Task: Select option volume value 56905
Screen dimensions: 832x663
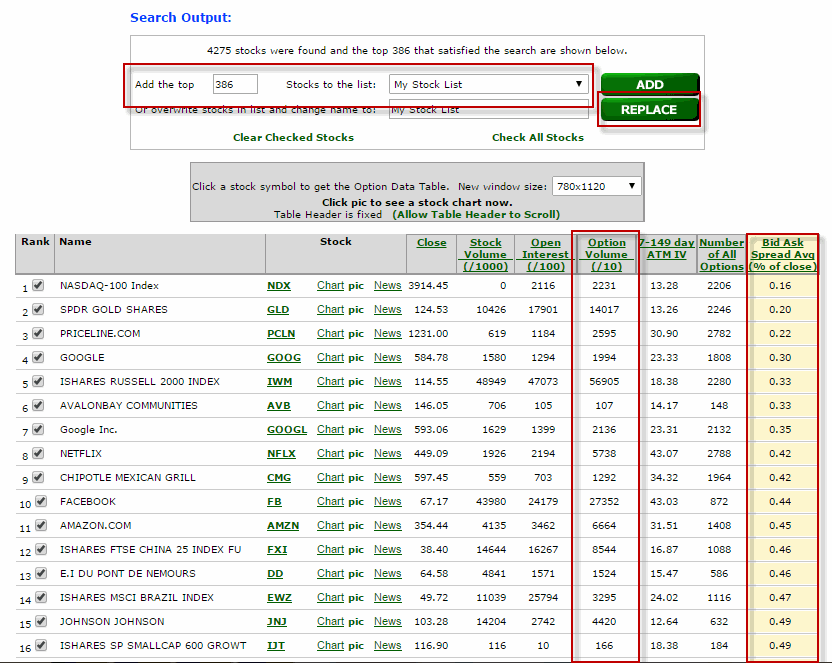Action: 604,381
